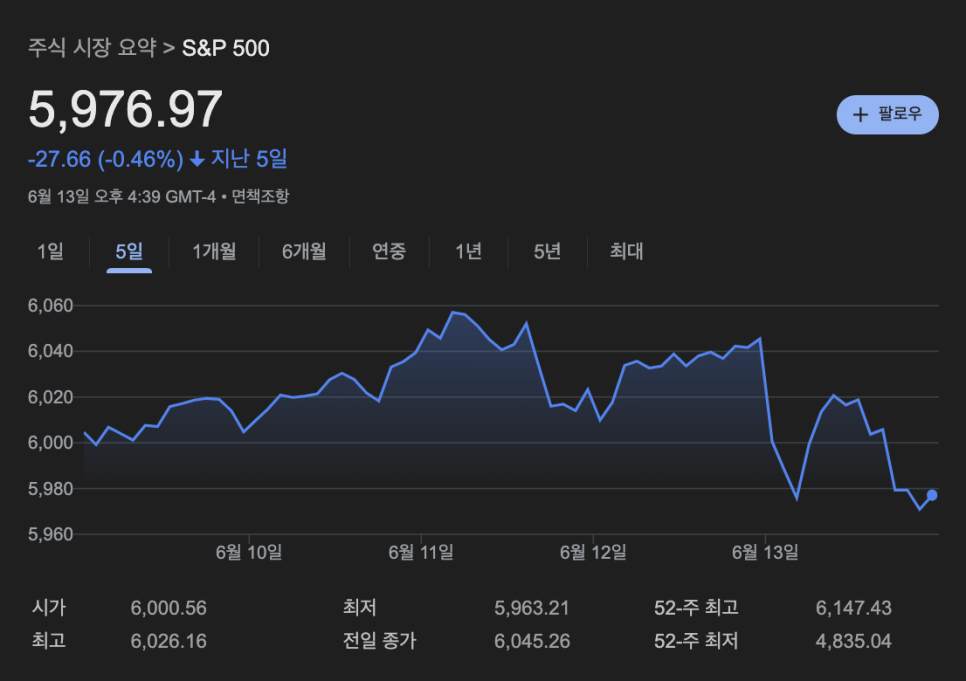Screen dimensions: 966x681
Task: Click the 6,040 y-axis label
Action: (51, 351)
